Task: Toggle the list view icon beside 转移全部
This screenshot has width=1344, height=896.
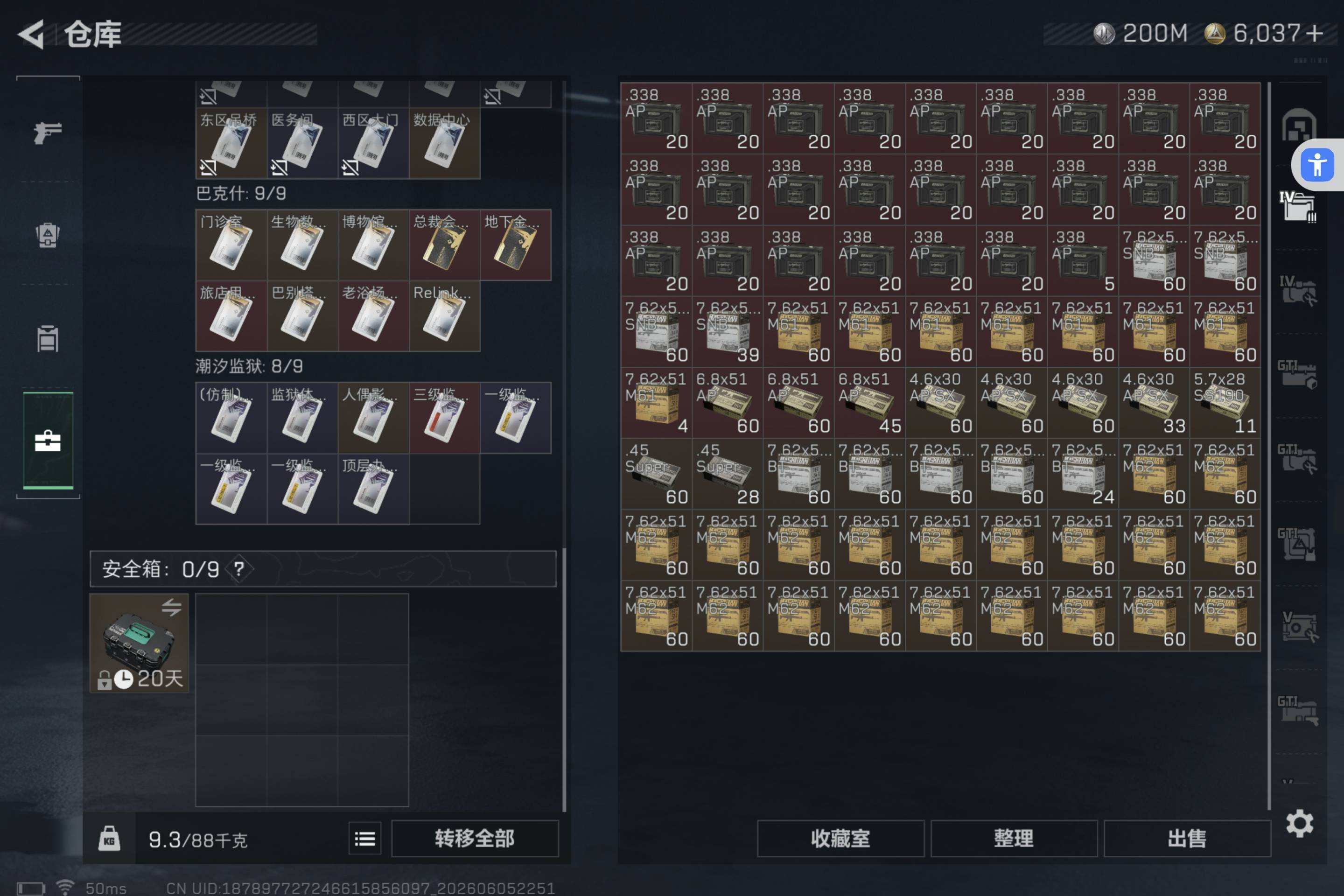Action: [364, 839]
